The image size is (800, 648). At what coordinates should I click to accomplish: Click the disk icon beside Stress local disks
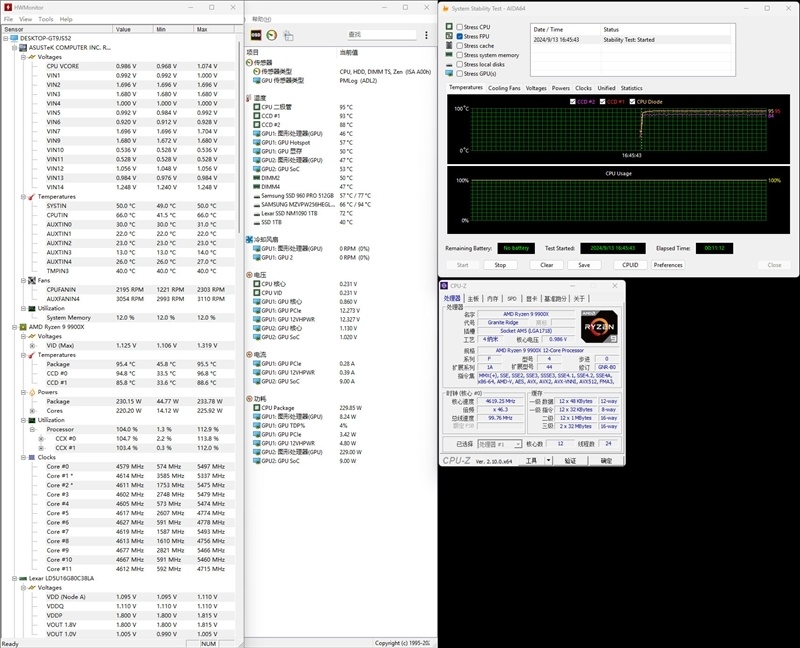coord(449,64)
